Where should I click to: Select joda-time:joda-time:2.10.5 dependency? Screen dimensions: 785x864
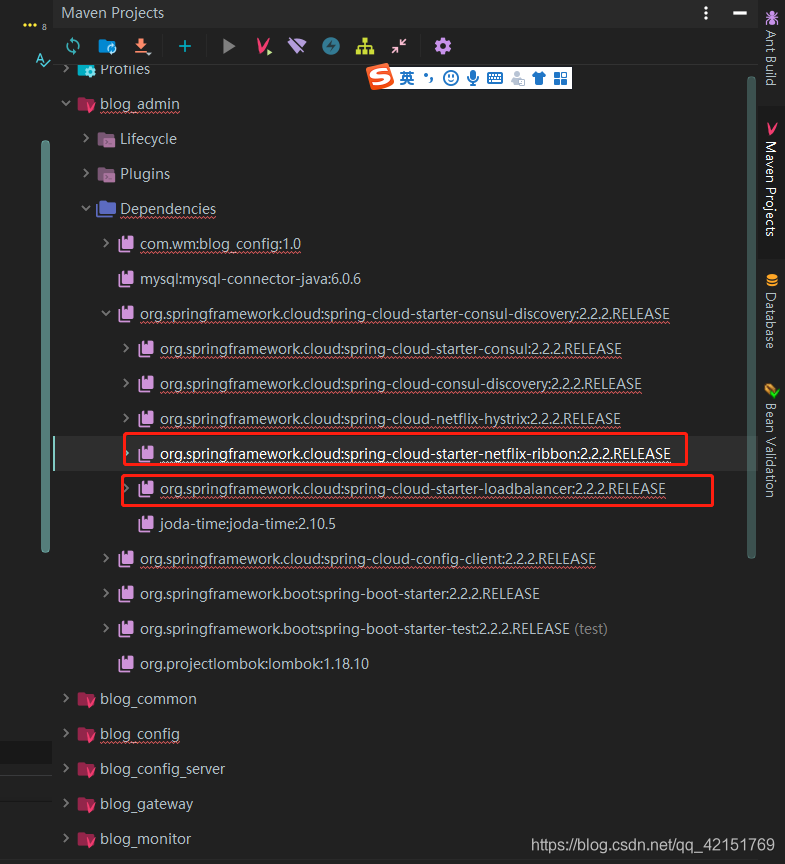point(247,523)
